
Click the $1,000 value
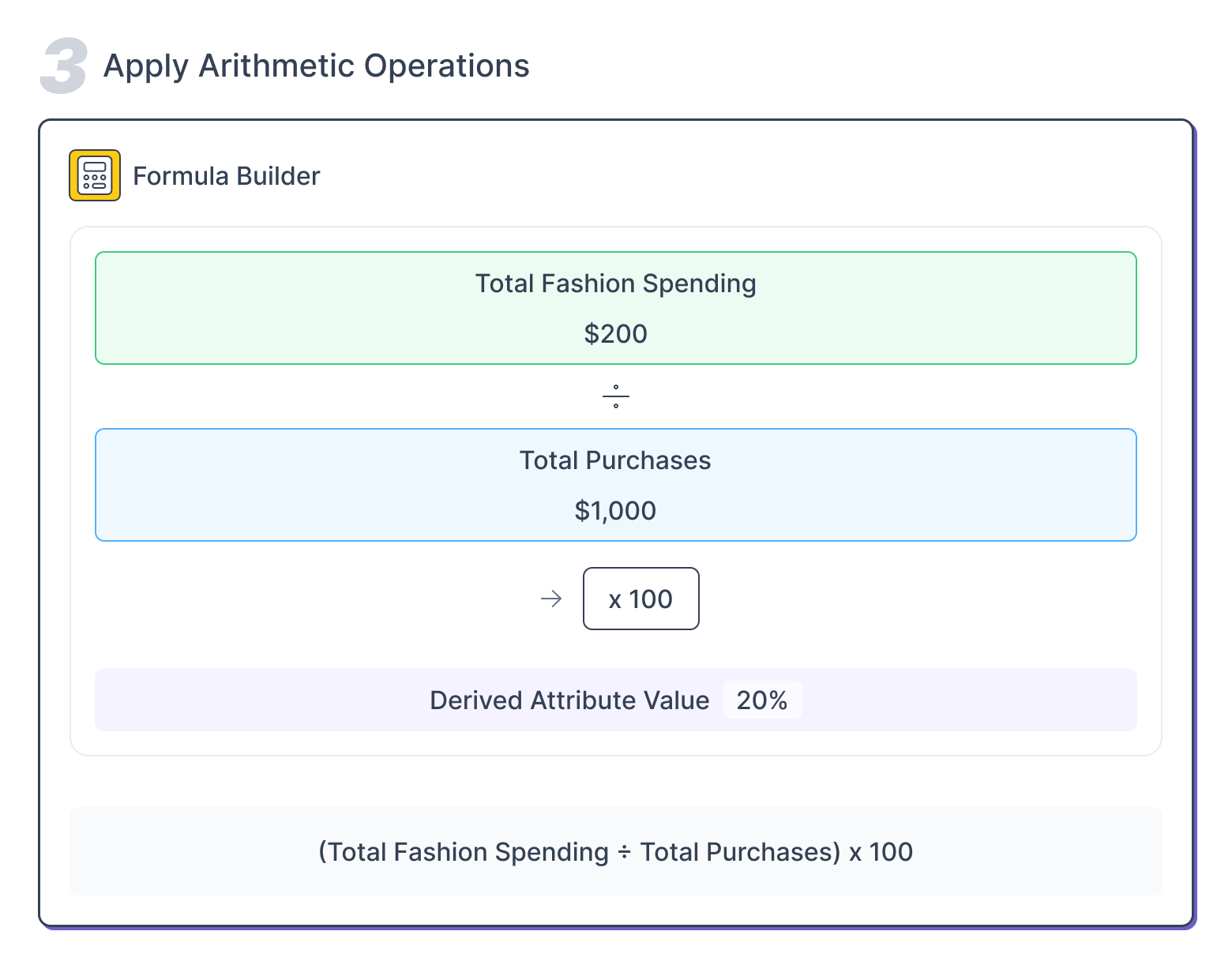(x=615, y=511)
